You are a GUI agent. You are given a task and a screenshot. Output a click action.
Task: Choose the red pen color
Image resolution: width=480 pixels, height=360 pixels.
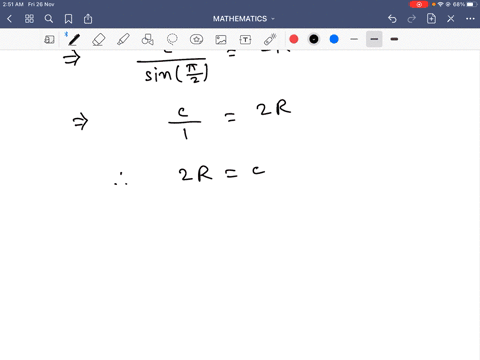(x=294, y=39)
